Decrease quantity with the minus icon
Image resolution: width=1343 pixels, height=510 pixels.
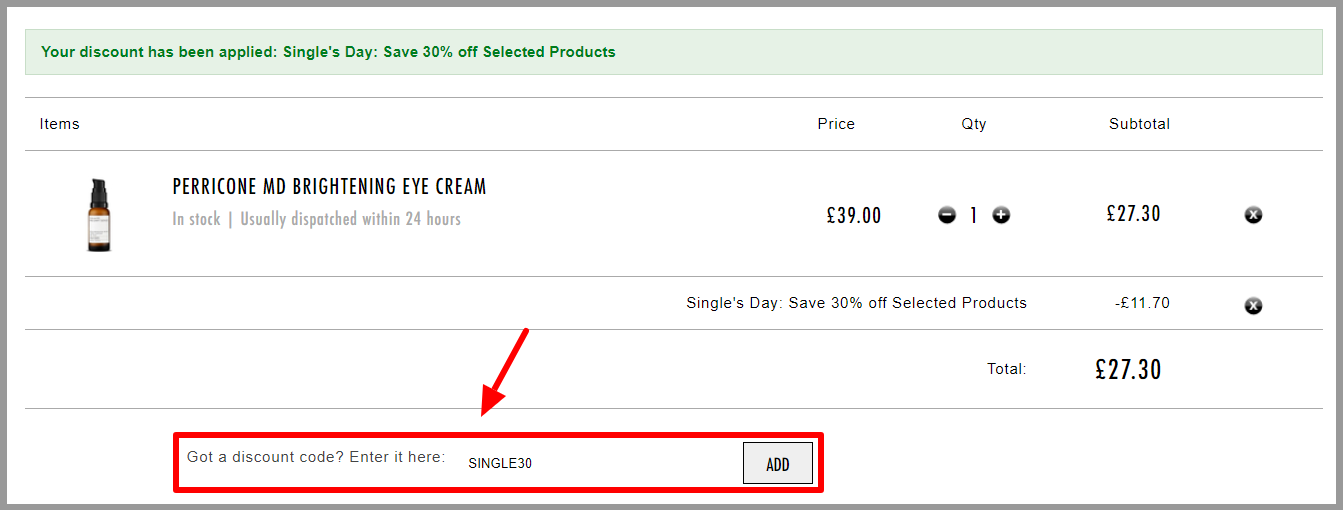[947, 215]
